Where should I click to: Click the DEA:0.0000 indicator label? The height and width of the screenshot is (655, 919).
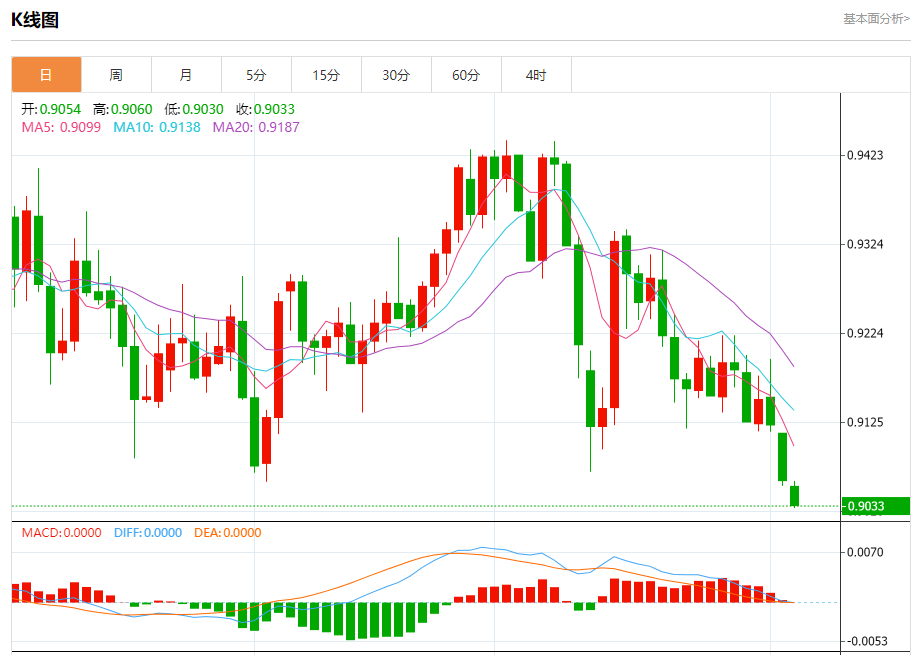coord(227,533)
